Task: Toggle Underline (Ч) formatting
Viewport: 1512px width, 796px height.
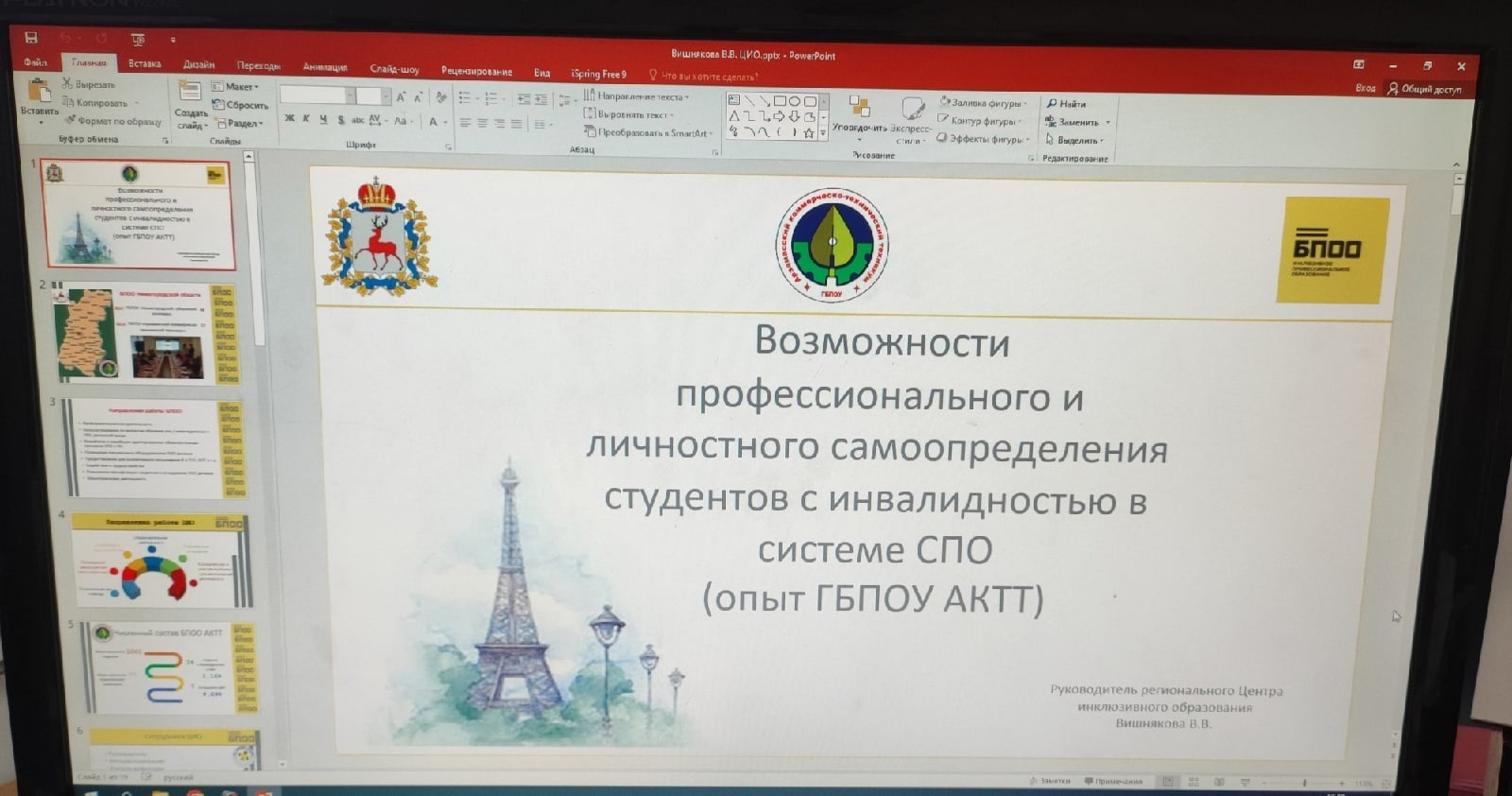Action: tap(323, 119)
